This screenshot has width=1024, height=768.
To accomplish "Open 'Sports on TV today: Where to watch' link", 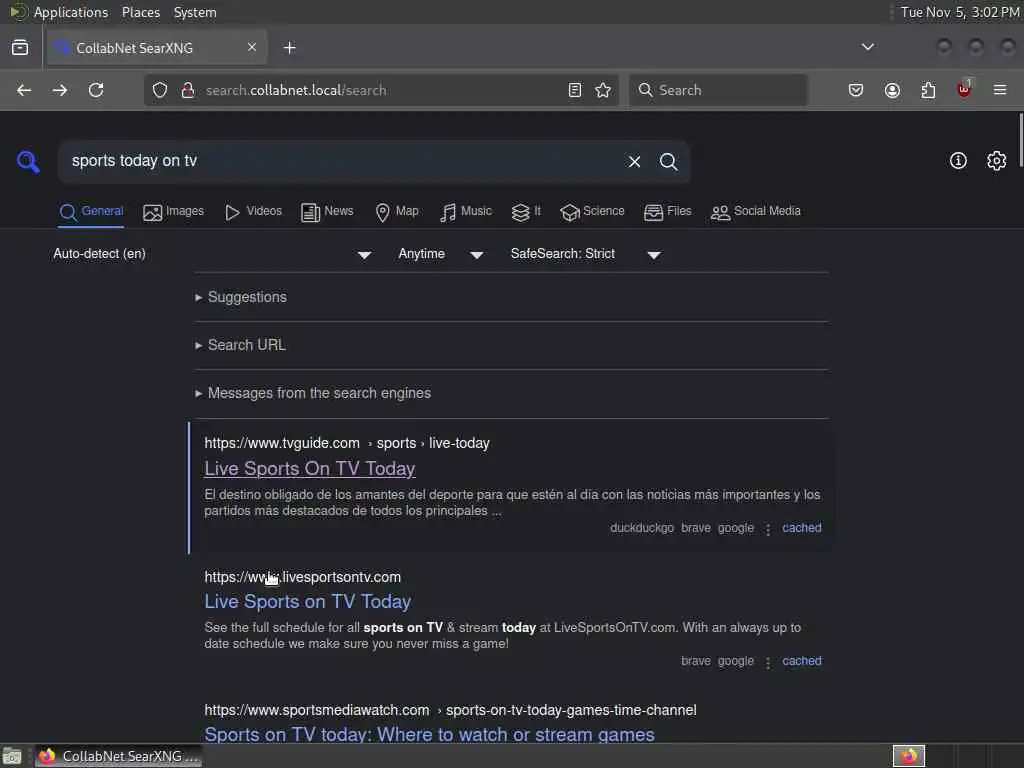I will [x=429, y=734].
